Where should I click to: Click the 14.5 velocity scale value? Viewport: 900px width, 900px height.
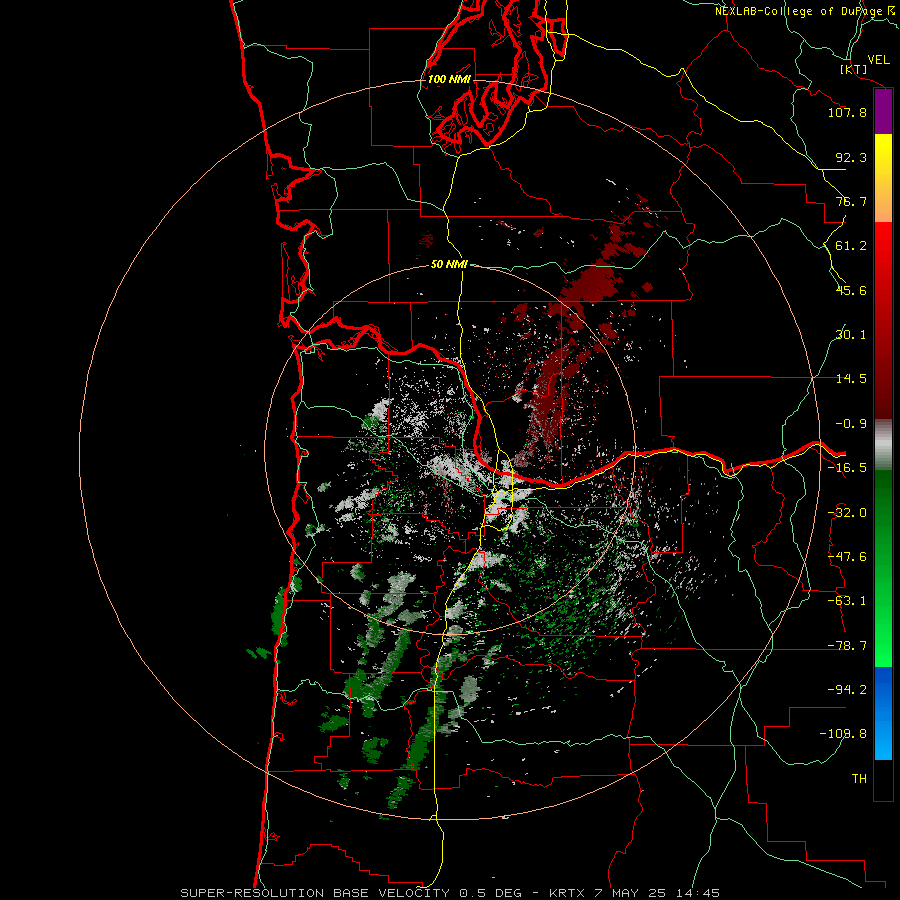851,379
